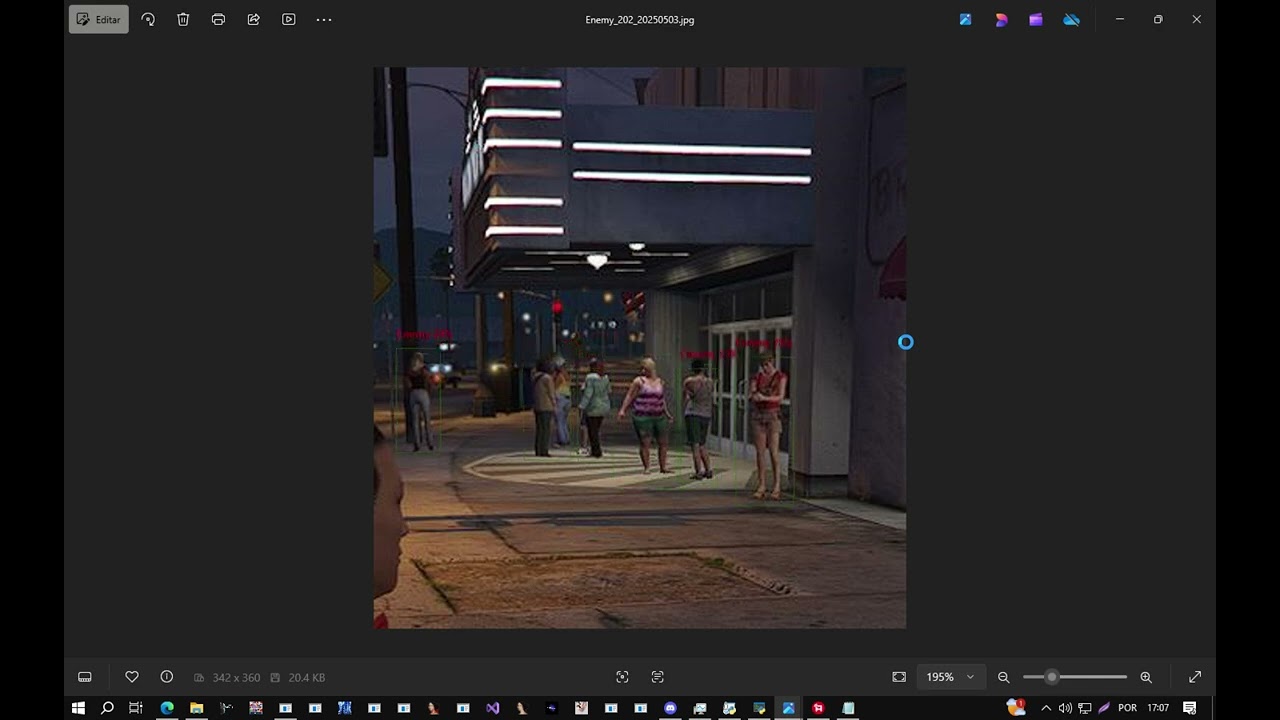
Task: Open taskbar search magnifier
Action: 107,708
